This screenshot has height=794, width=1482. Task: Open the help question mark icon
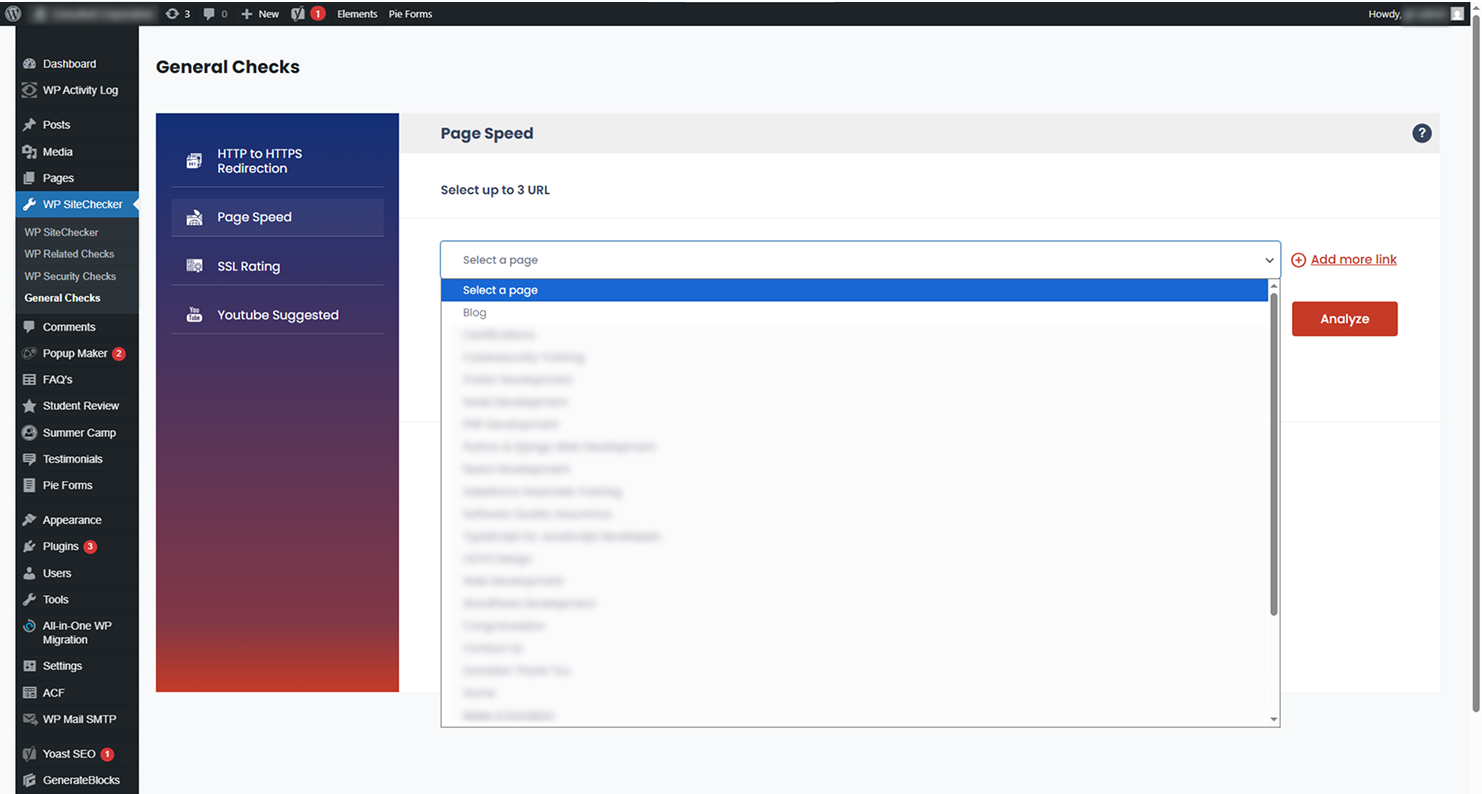(x=1421, y=133)
